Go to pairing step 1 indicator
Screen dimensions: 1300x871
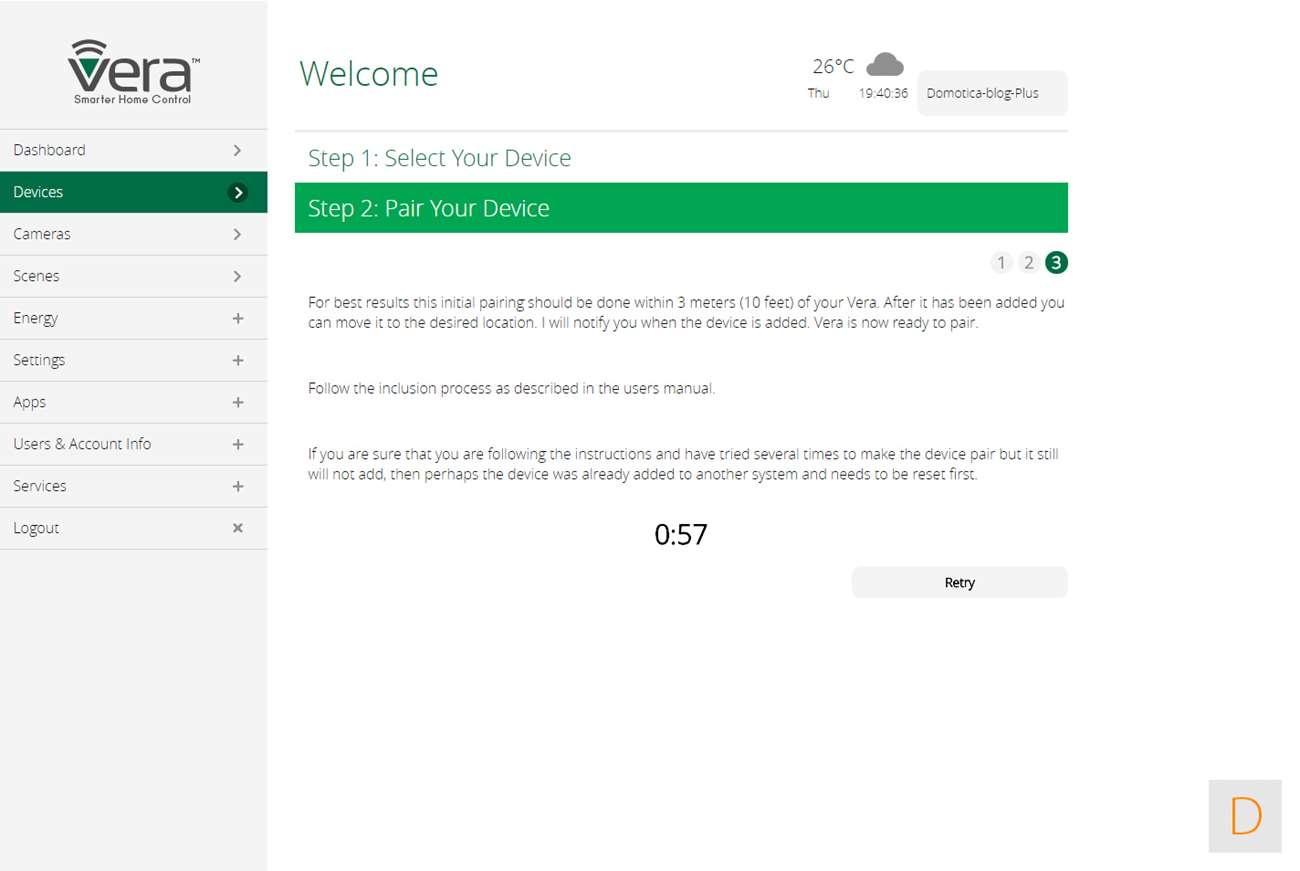(x=1001, y=263)
